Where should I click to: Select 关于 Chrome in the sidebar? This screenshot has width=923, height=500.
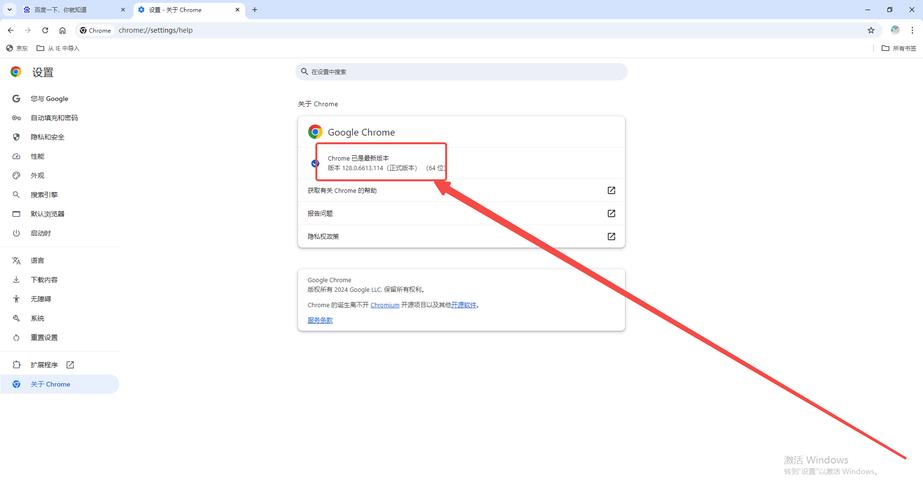59,384
